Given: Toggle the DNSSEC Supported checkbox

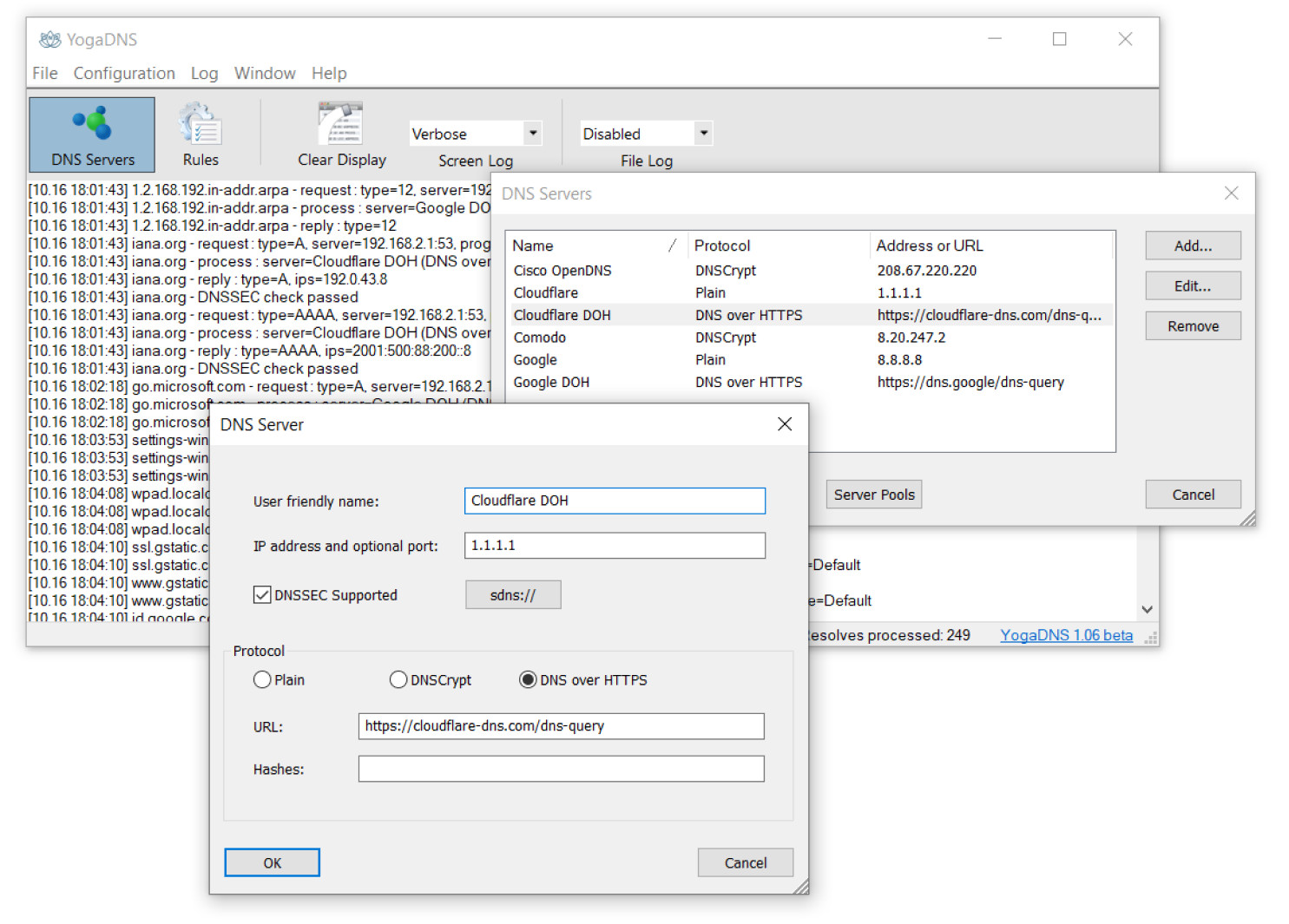Looking at the screenshot, I should click(262, 595).
